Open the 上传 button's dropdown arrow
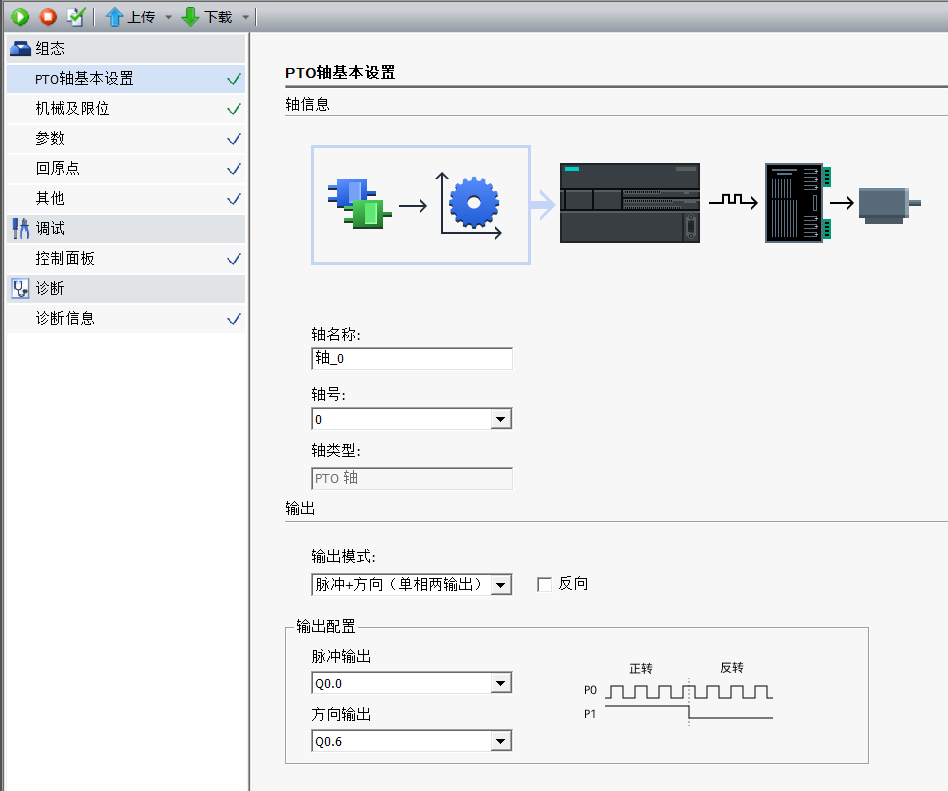The image size is (948, 791). point(168,17)
